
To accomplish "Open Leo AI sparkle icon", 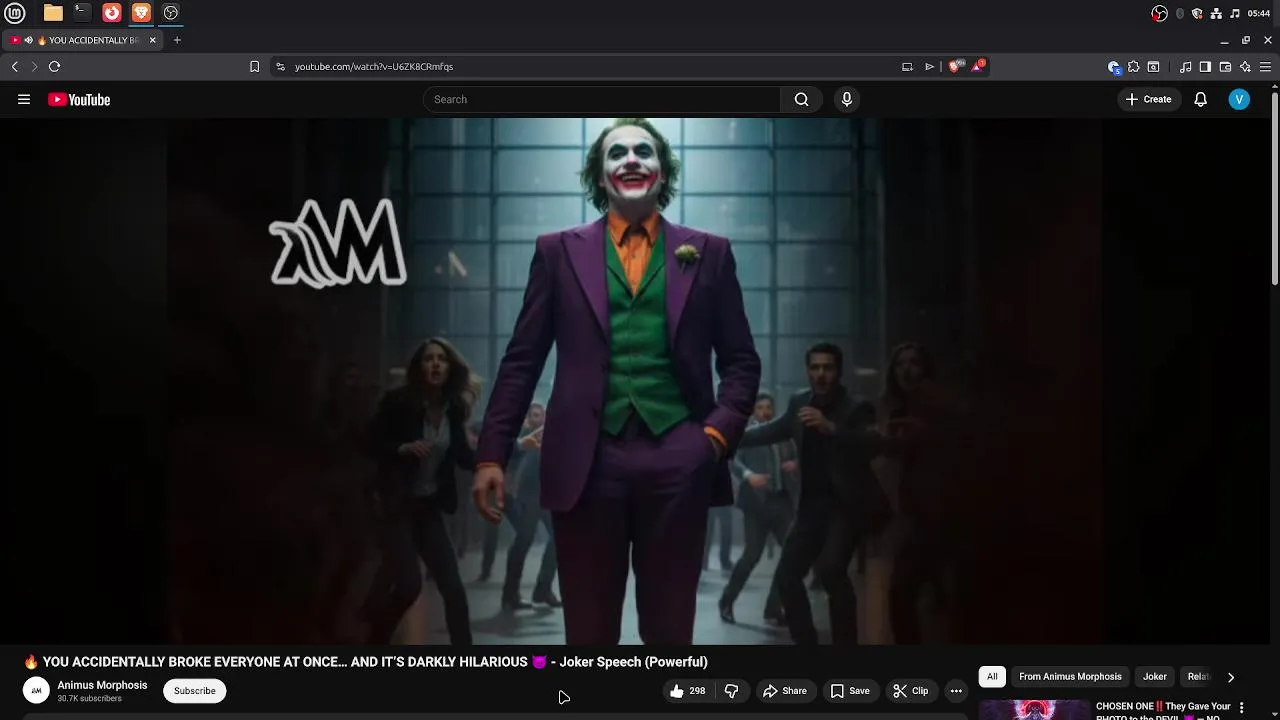I will tap(1245, 67).
